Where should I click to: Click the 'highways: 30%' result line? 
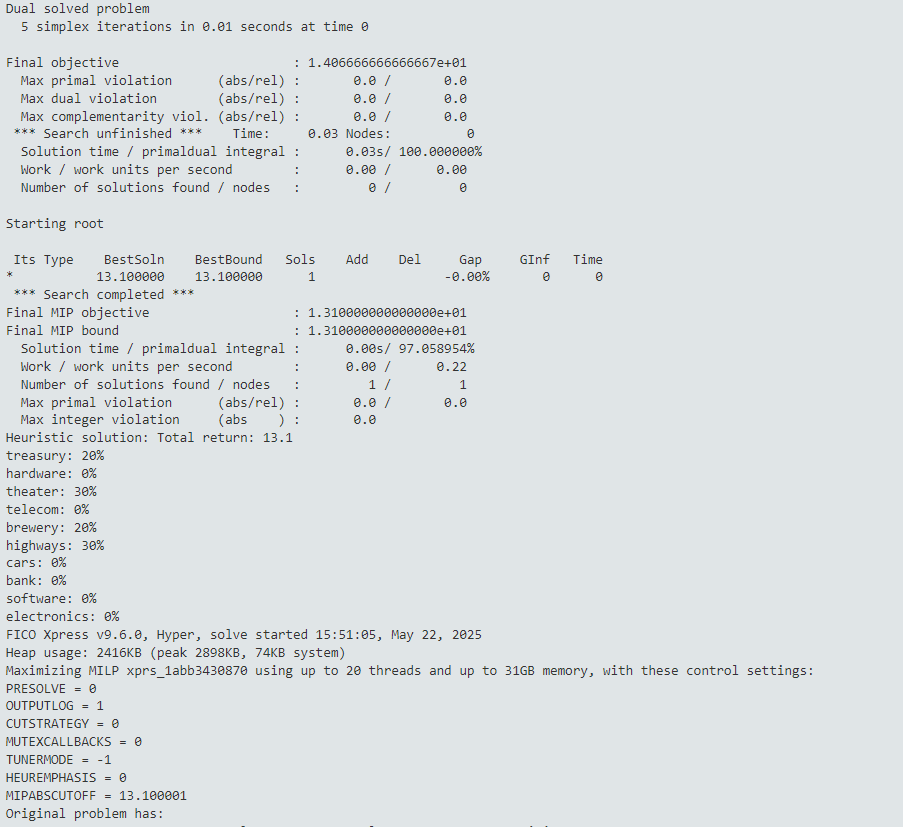[x=54, y=546]
